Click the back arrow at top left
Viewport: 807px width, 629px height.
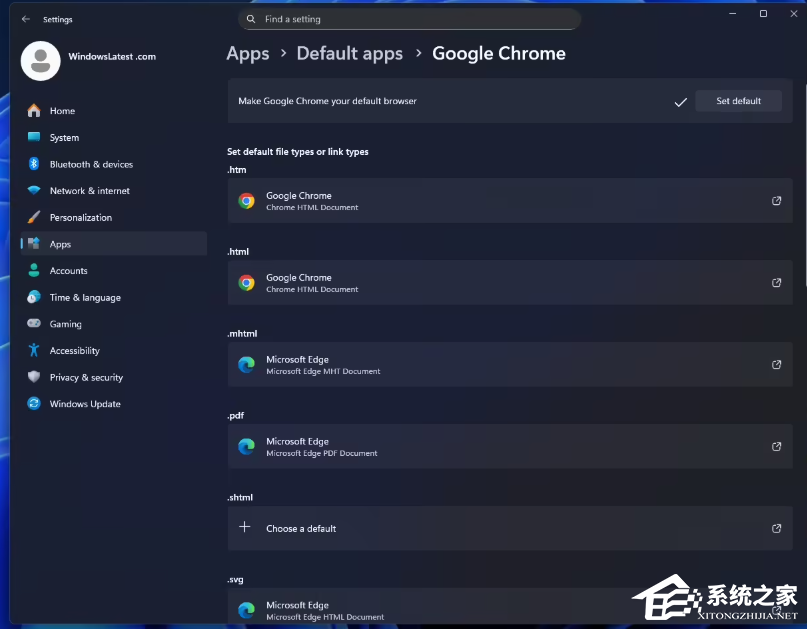[x=27, y=18]
